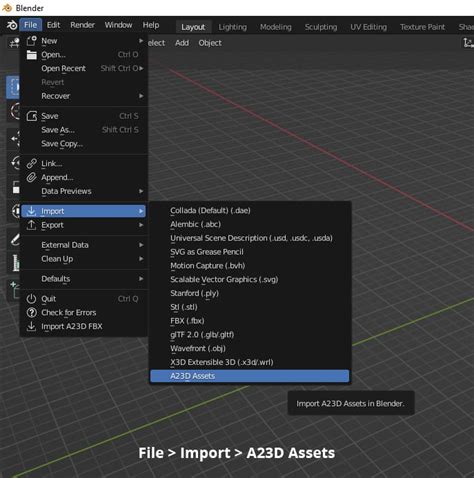Import SVG as Grease Pencil
The image size is (474, 478).
pyautogui.click(x=250, y=252)
